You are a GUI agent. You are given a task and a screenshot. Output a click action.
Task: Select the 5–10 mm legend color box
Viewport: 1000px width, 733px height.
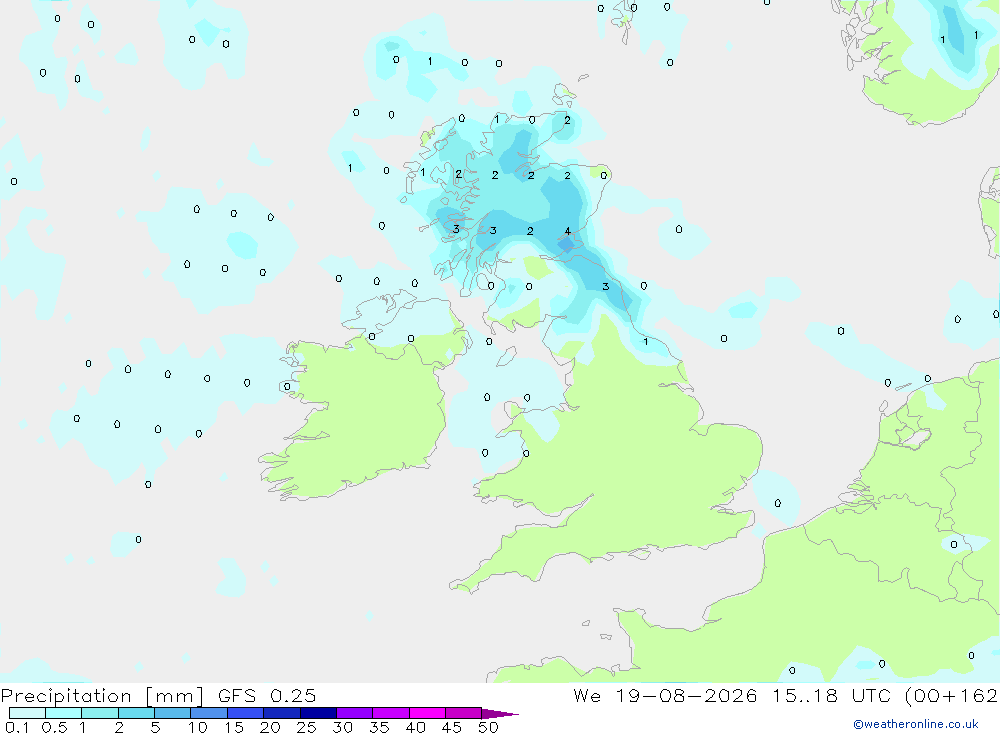click(173, 713)
